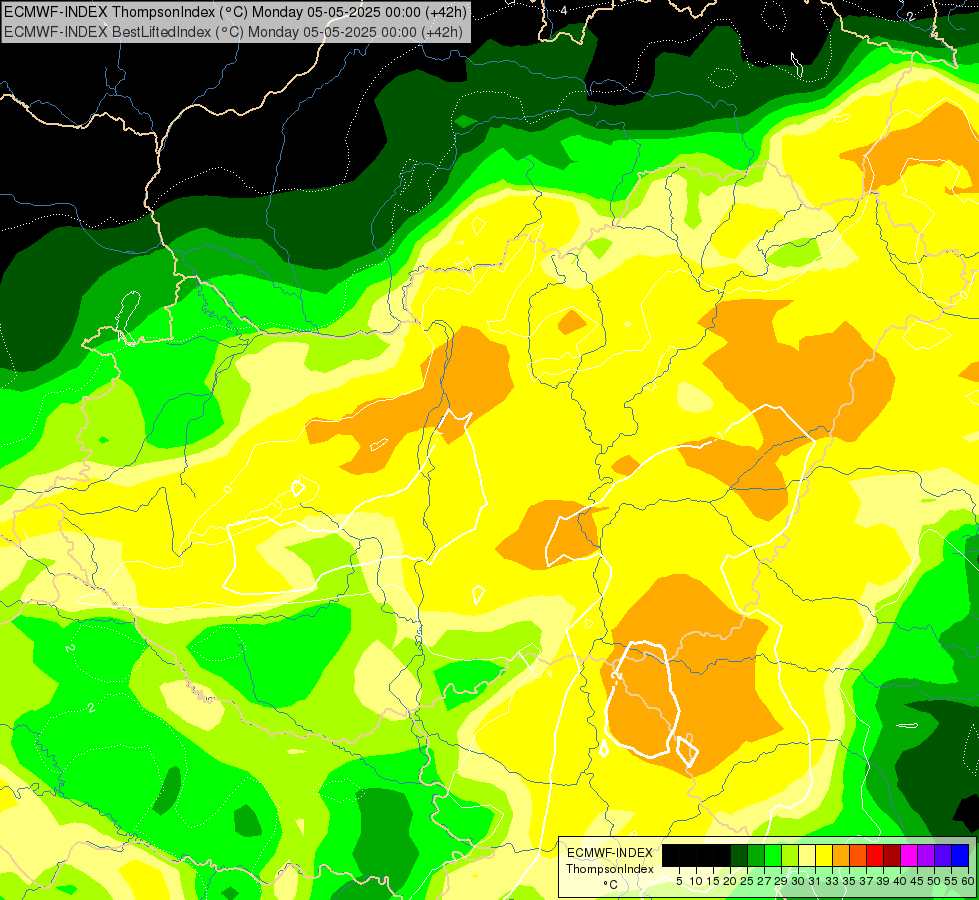This screenshot has width=979, height=900.
Task: Select the dark red 39–40 legend swatch
Action: click(892, 855)
